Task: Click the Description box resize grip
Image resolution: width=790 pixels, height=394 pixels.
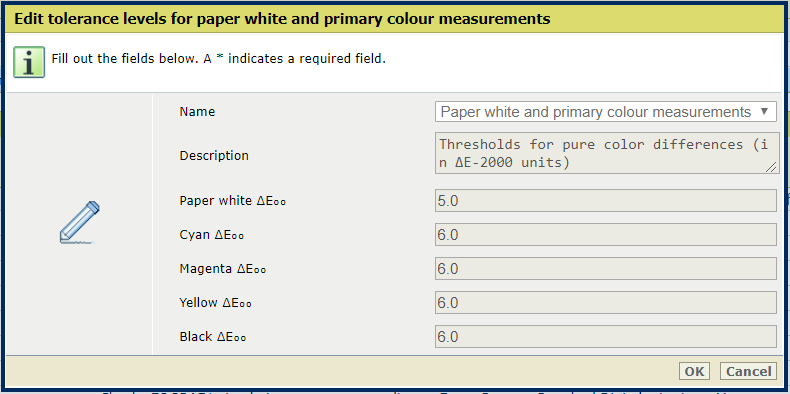Action: coord(771,167)
